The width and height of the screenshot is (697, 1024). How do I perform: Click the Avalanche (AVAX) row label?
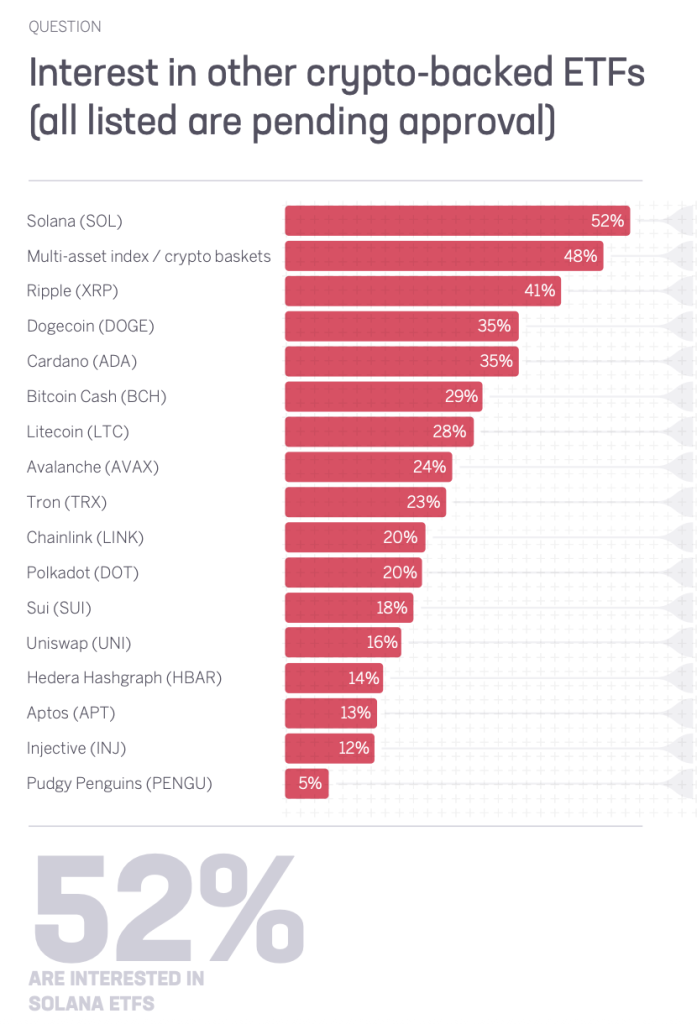click(x=93, y=467)
